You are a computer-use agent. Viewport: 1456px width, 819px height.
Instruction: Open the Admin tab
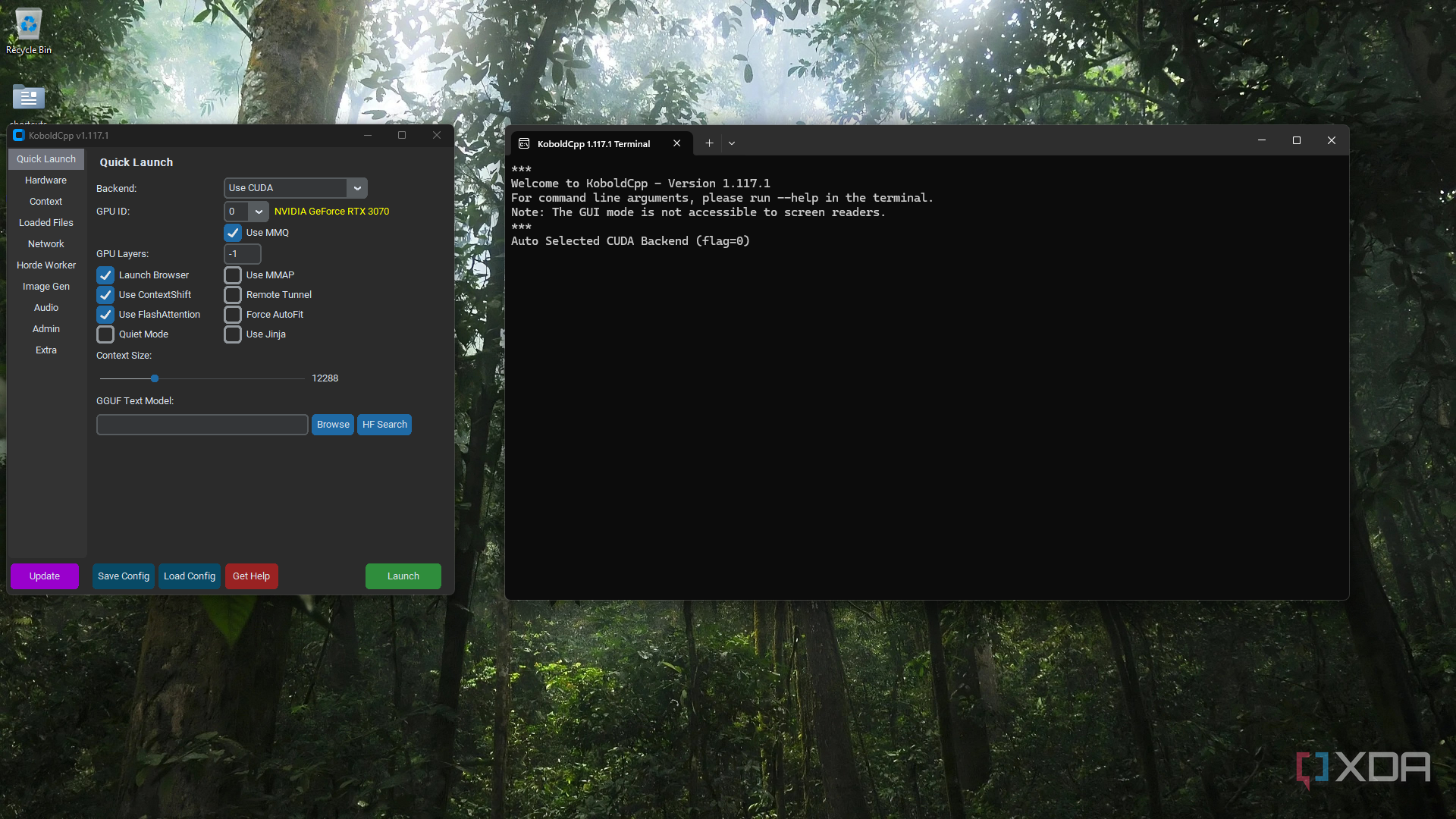46,329
